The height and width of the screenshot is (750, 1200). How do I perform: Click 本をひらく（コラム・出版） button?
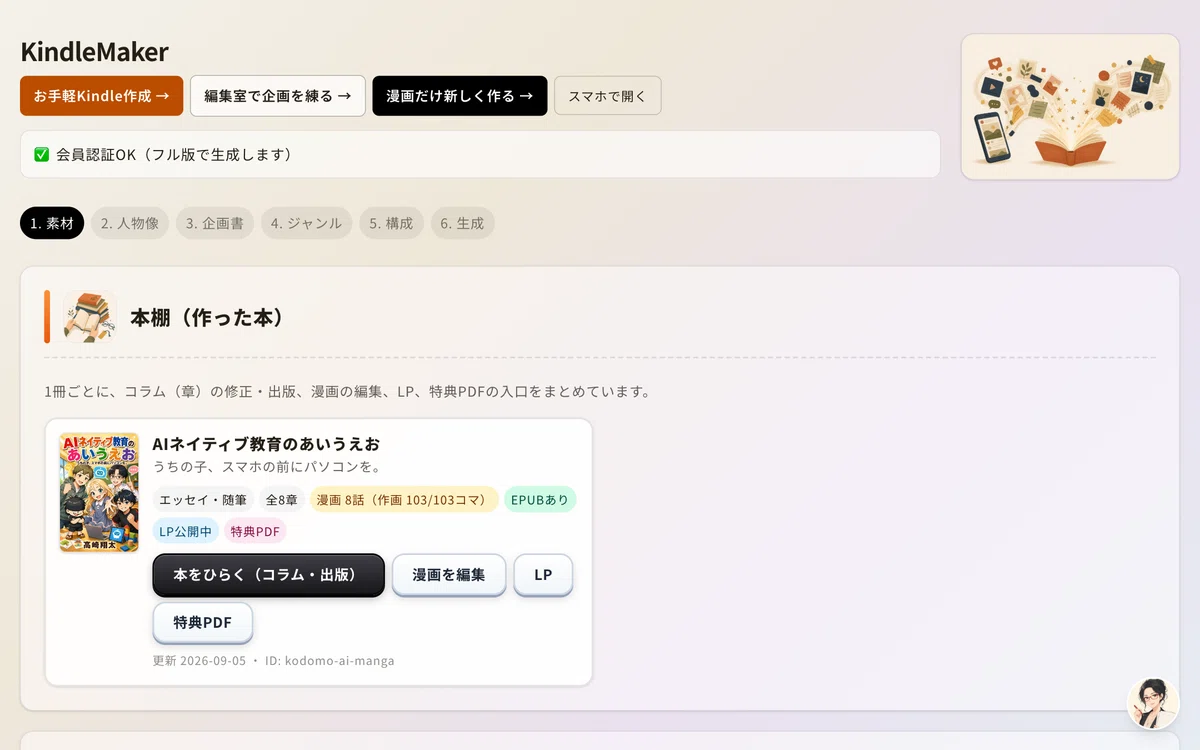point(268,575)
